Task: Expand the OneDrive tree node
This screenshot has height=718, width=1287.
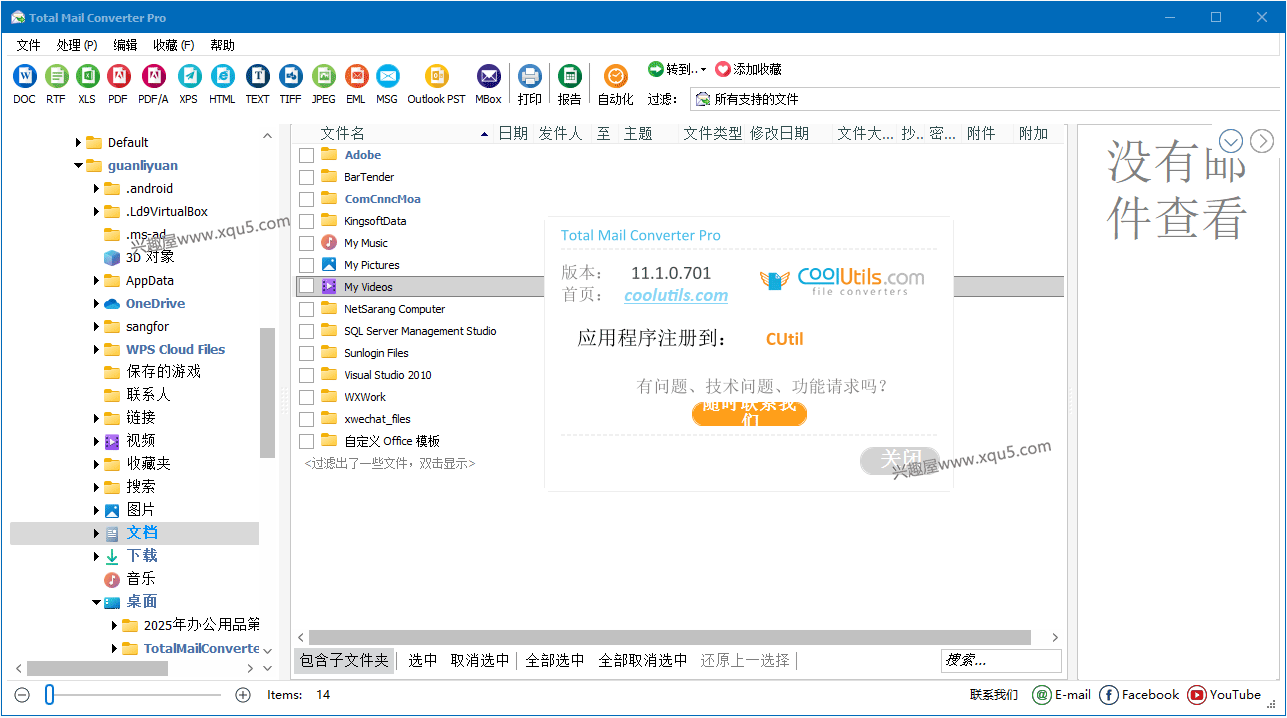Action: coord(97,304)
